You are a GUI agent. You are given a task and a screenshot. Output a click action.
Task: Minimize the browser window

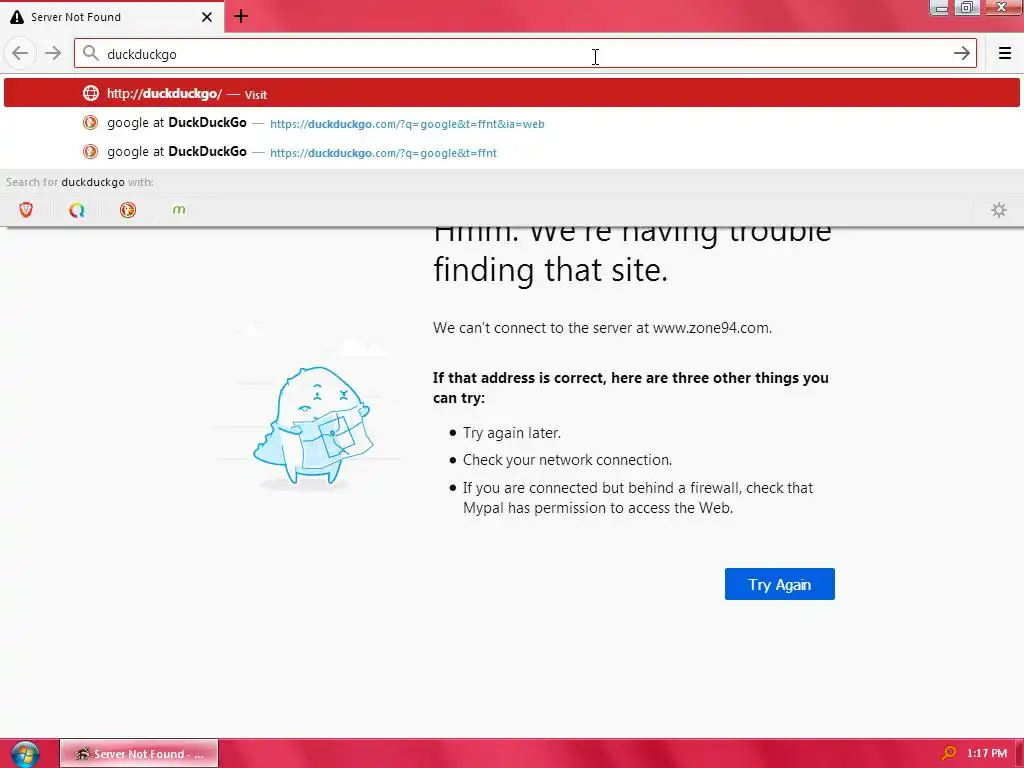click(x=939, y=8)
